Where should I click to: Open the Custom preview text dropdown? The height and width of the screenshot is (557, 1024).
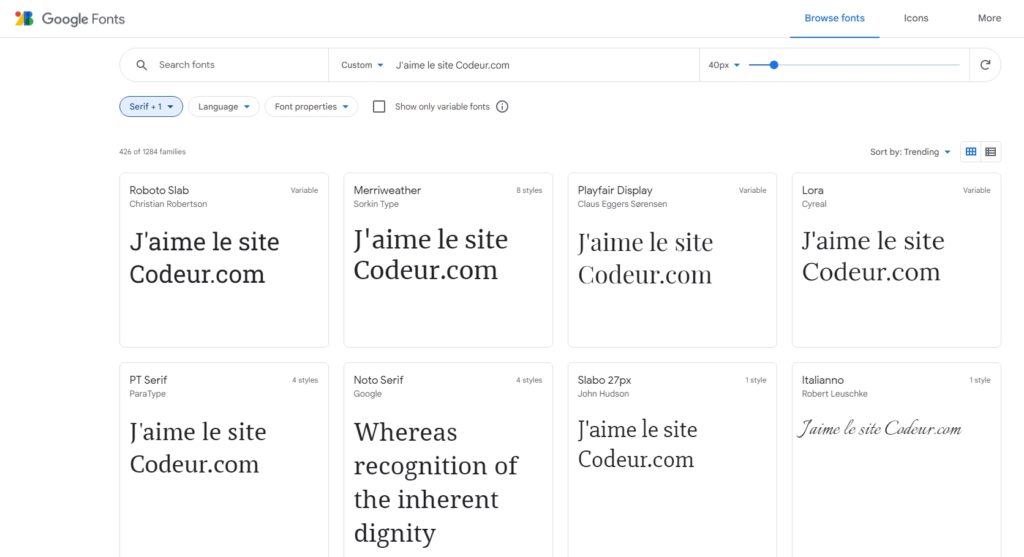pyautogui.click(x=362, y=65)
